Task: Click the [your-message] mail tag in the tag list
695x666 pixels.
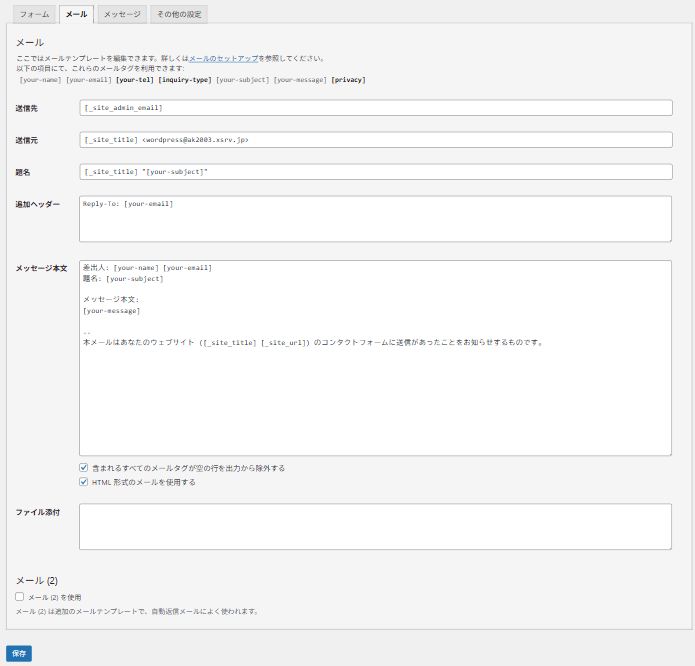Action: coord(300,79)
